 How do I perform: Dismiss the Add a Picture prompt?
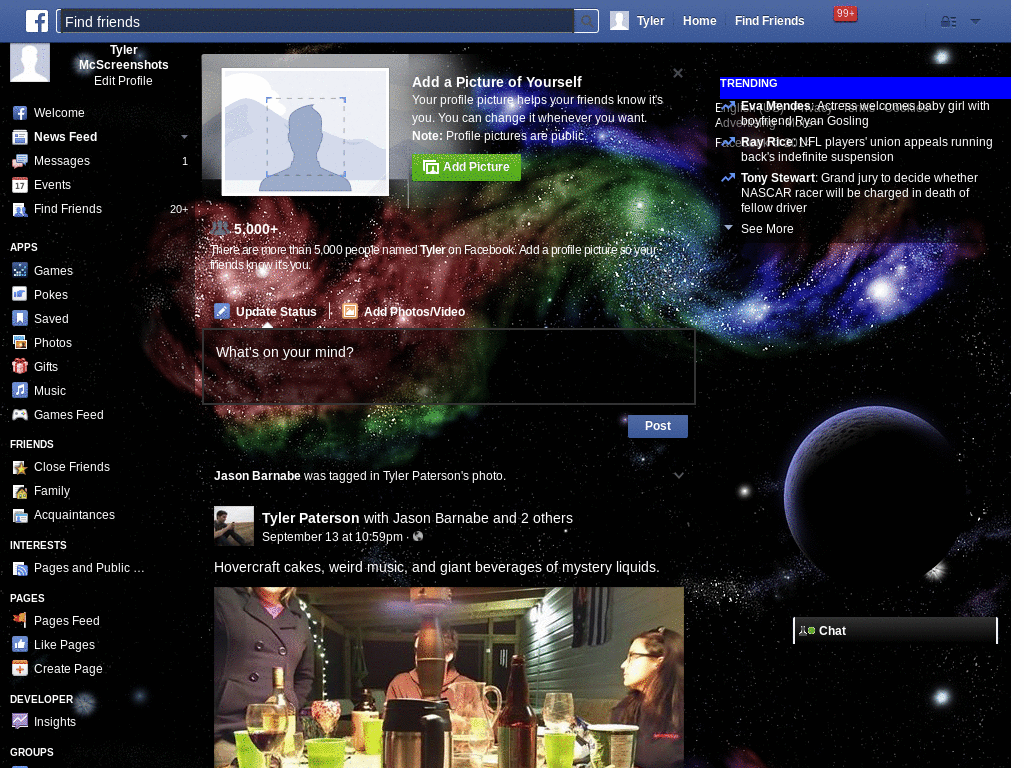click(x=678, y=73)
